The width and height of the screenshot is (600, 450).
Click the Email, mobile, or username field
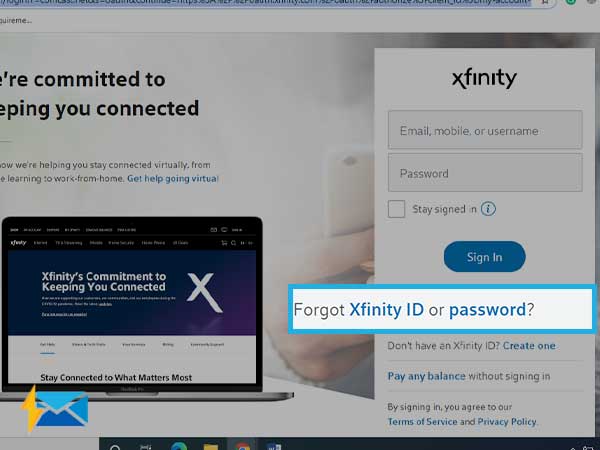(485, 130)
